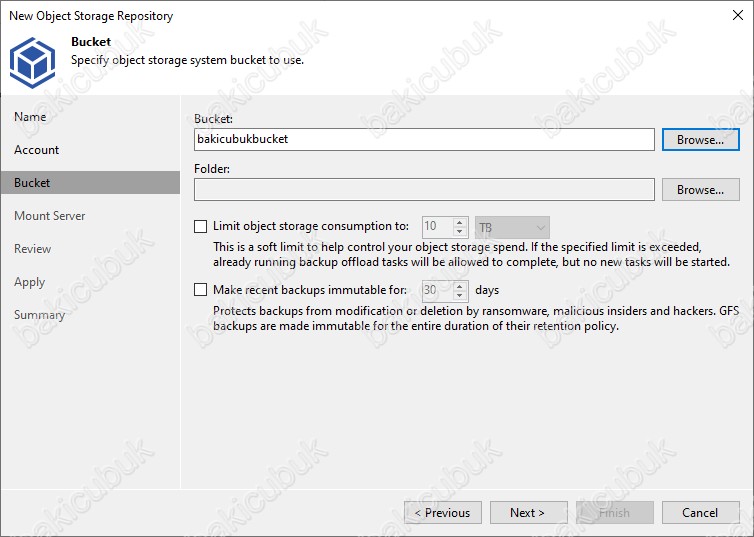Select the Bucket wizard step
Image resolution: width=754 pixels, height=537 pixels.
(x=90, y=183)
